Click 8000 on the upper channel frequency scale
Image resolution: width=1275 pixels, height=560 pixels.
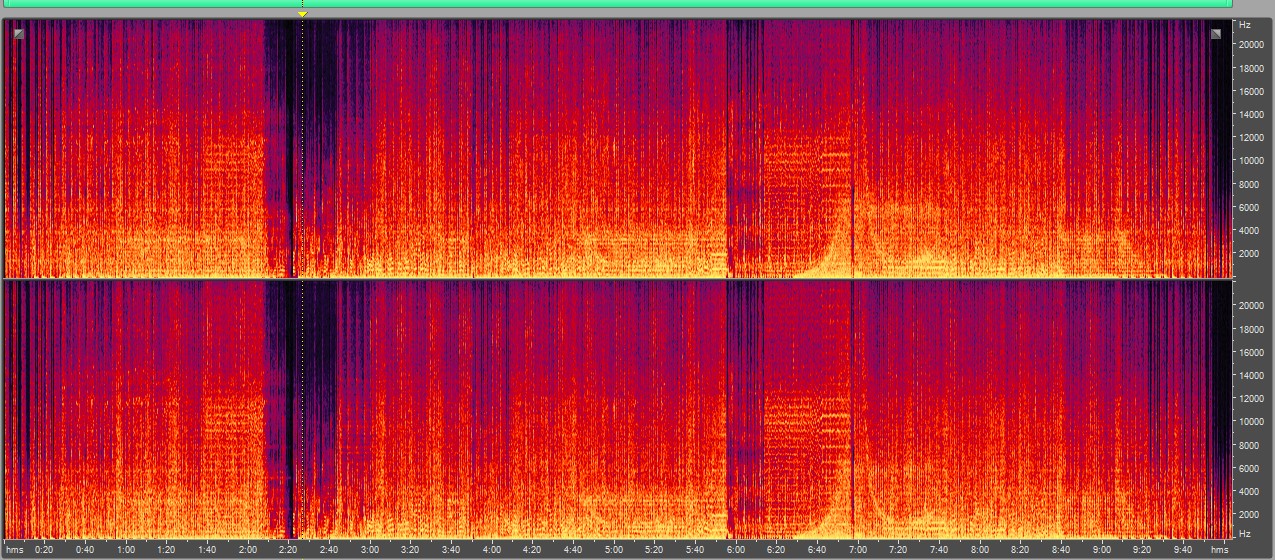[x=1251, y=184]
